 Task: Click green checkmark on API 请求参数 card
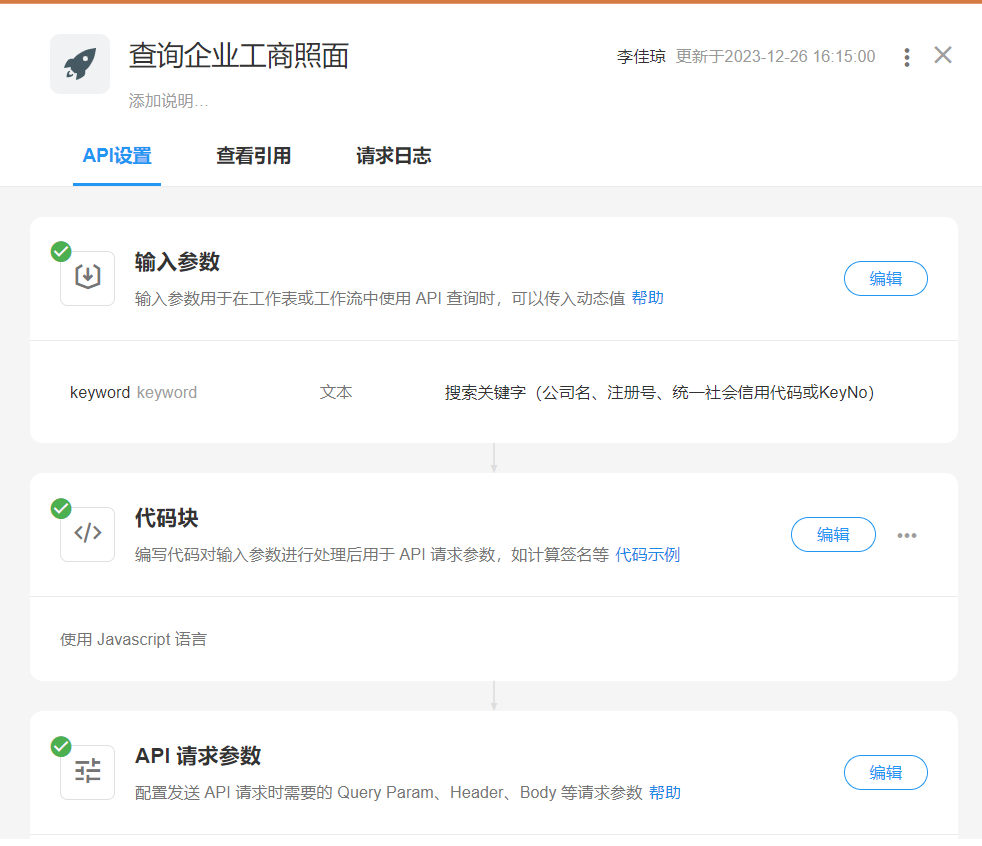[61, 746]
